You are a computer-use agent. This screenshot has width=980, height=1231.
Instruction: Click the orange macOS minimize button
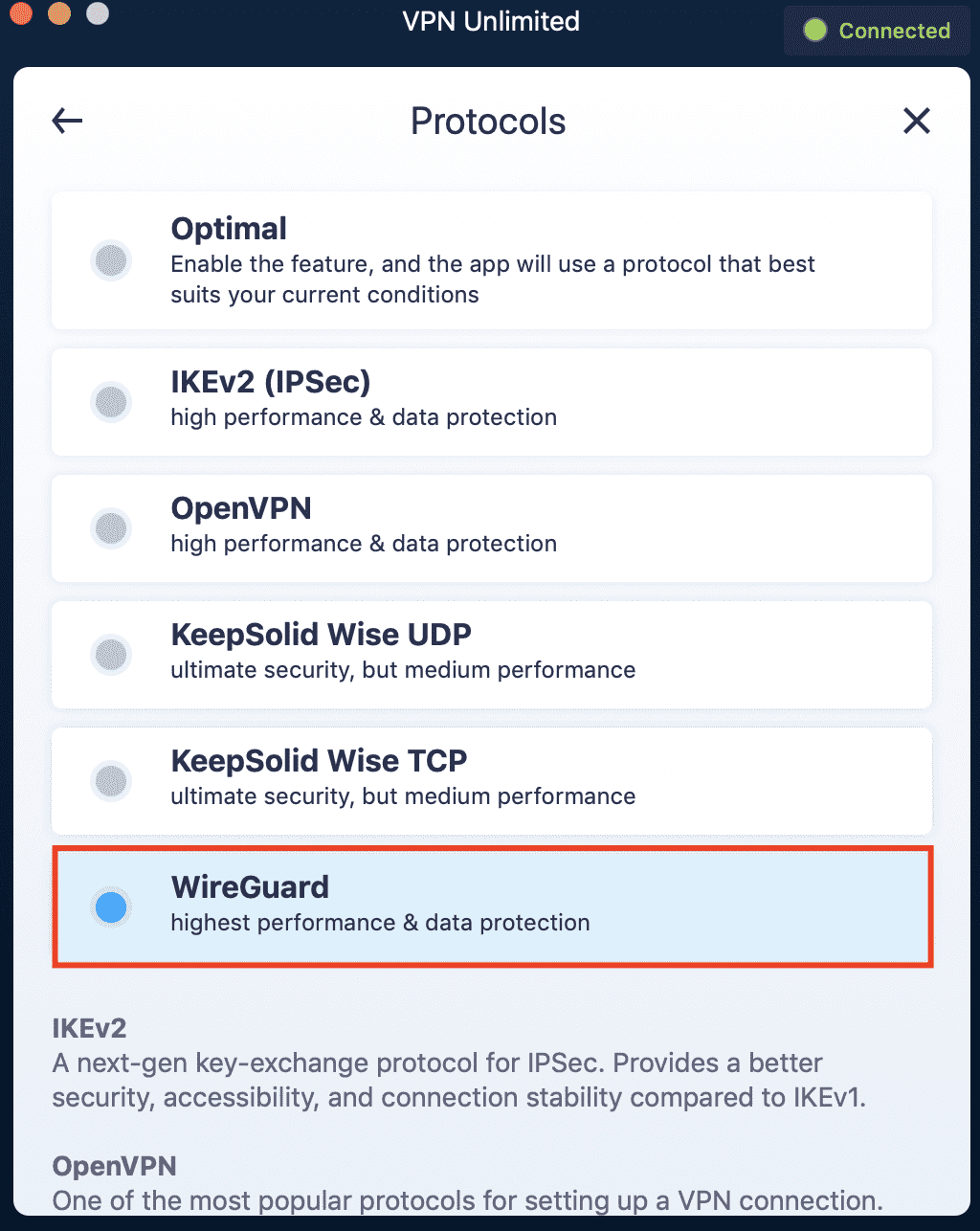[59, 13]
